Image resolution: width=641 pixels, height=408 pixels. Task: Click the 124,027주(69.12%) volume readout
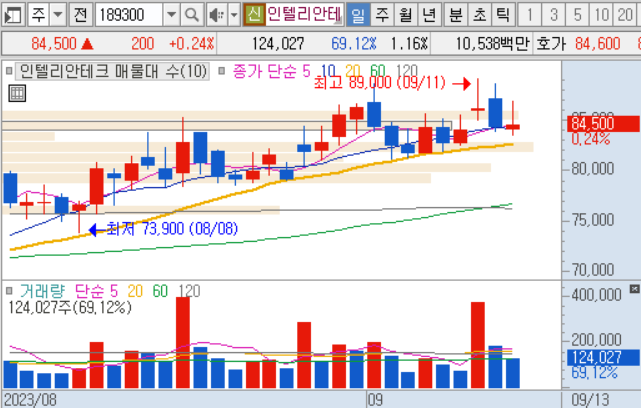coord(70,307)
